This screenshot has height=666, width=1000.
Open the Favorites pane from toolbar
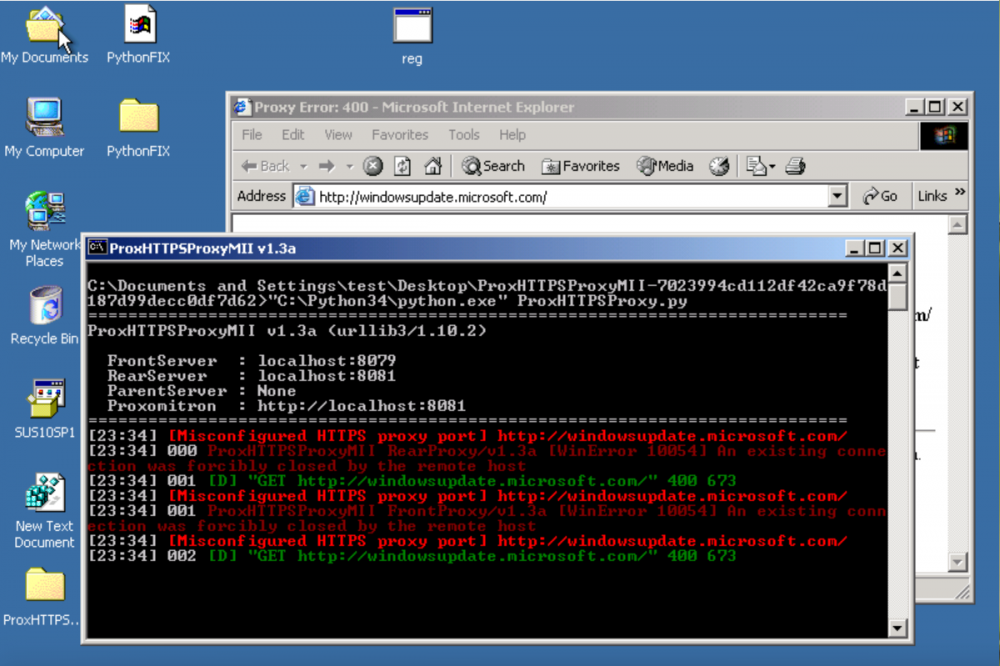click(581, 166)
